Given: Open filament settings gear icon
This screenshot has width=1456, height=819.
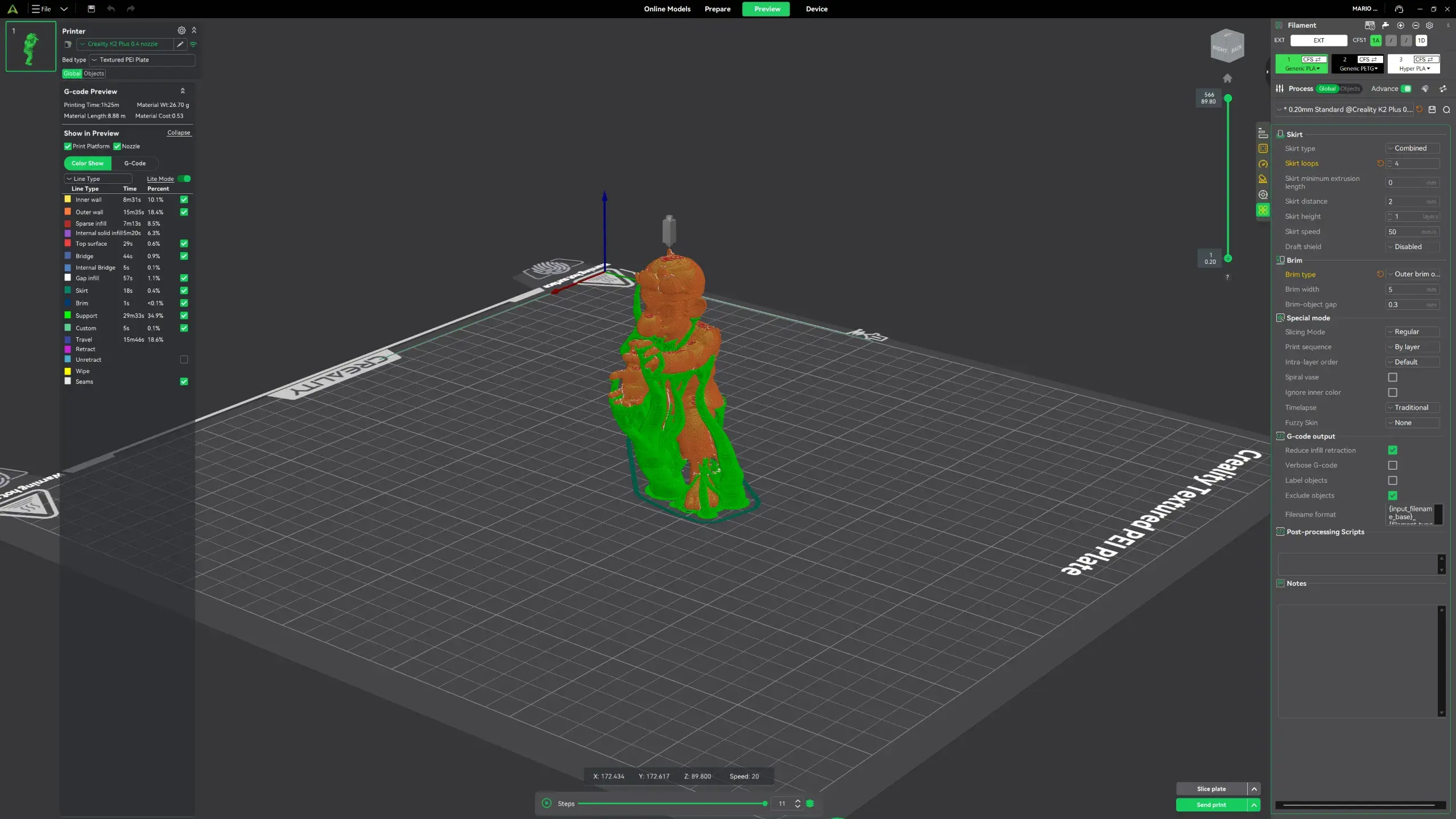Looking at the screenshot, I should click(x=1429, y=25).
